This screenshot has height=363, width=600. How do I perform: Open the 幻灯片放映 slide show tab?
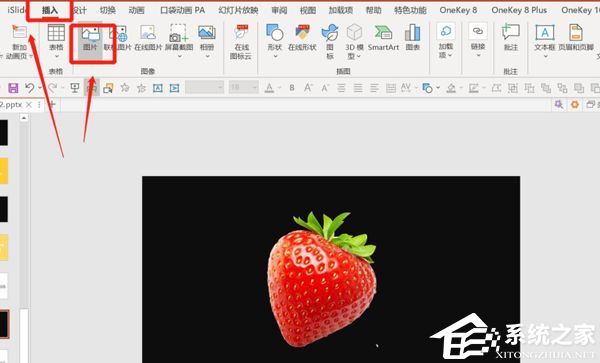(x=238, y=10)
